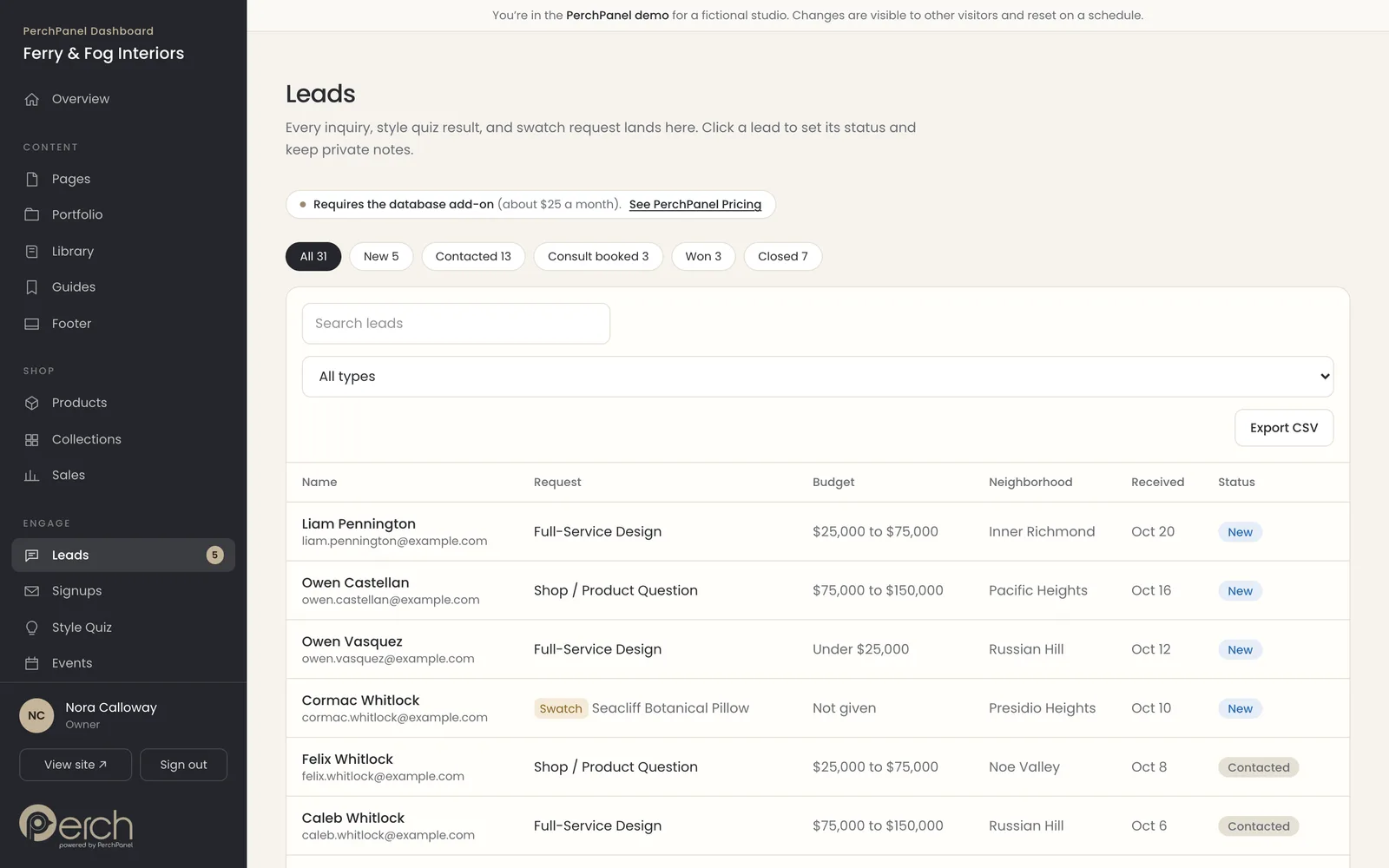Screen dimensions: 1389x868
Task: Click Inner Richmond neighborhood cell
Action: [x=1042, y=531]
